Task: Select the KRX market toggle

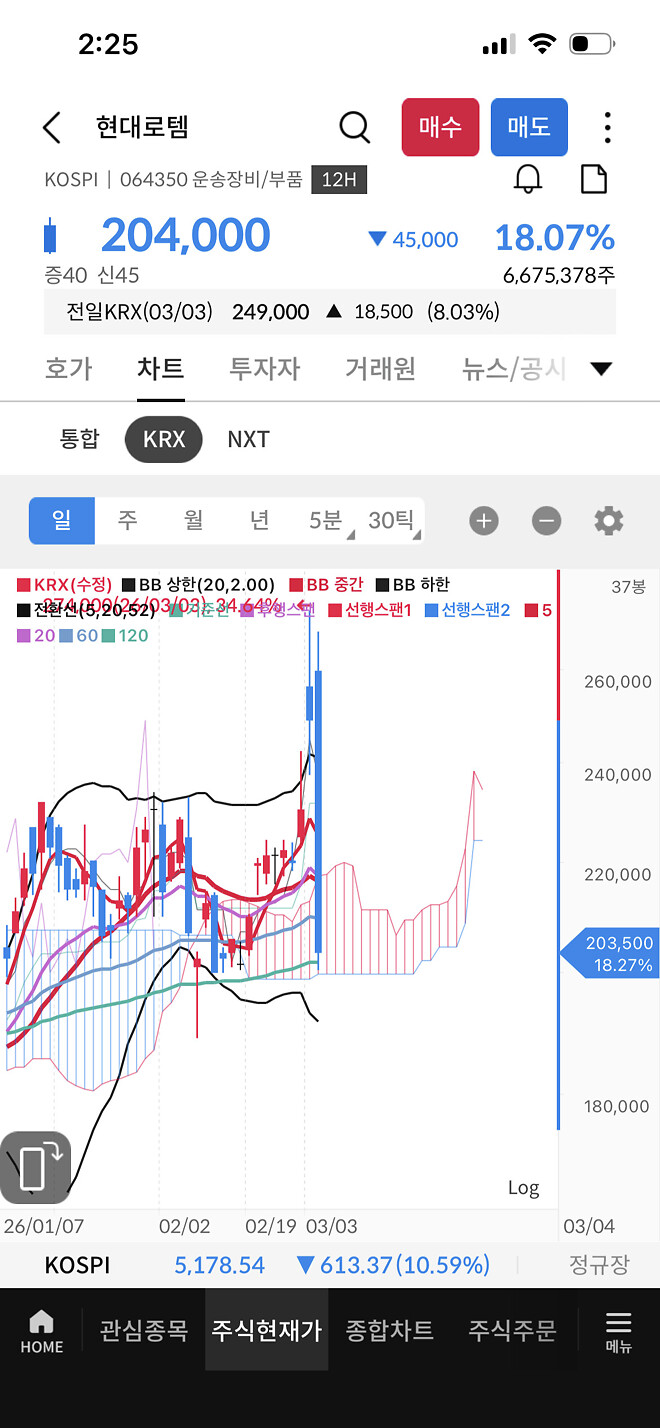Action: click(x=163, y=439)
